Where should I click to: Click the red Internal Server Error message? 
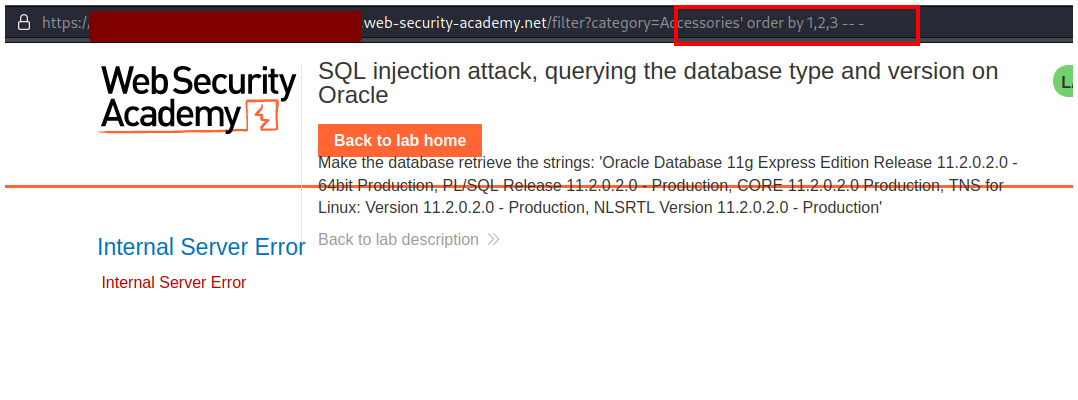[174, 282]
